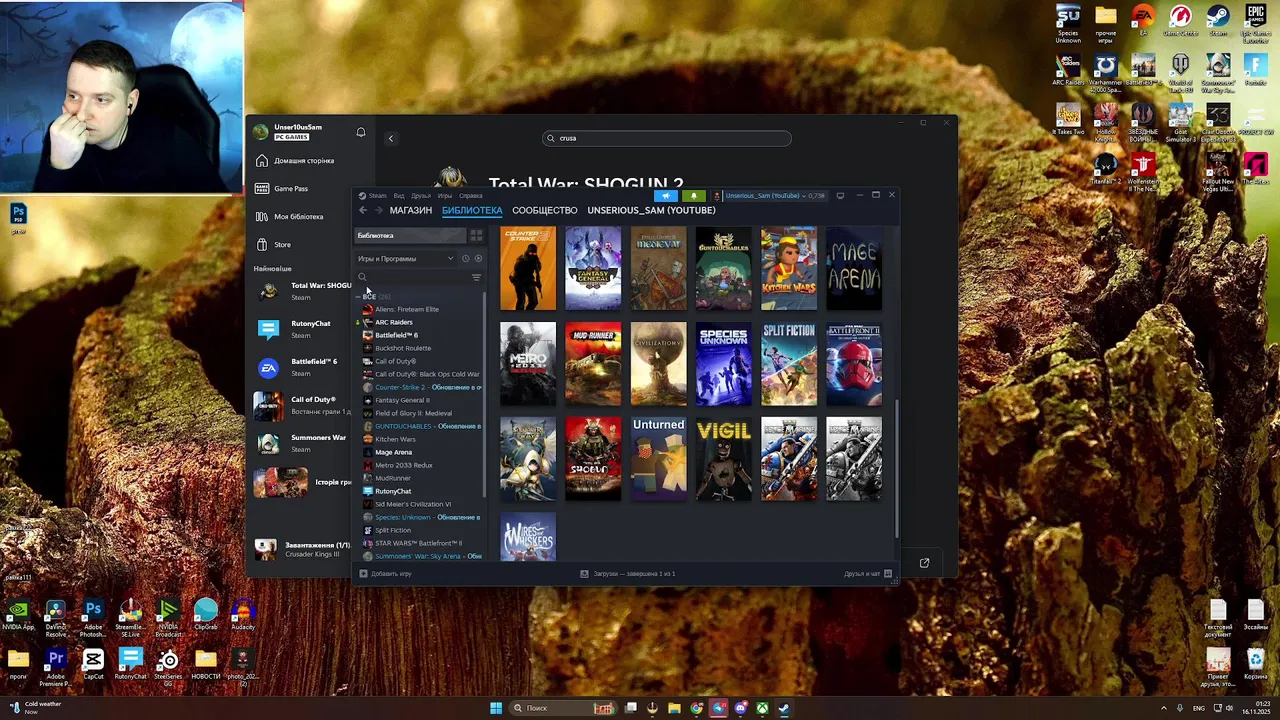Select Kitchen Wars in game list
This screenshot has width=1280, height=720.
(x=395, y=439)
